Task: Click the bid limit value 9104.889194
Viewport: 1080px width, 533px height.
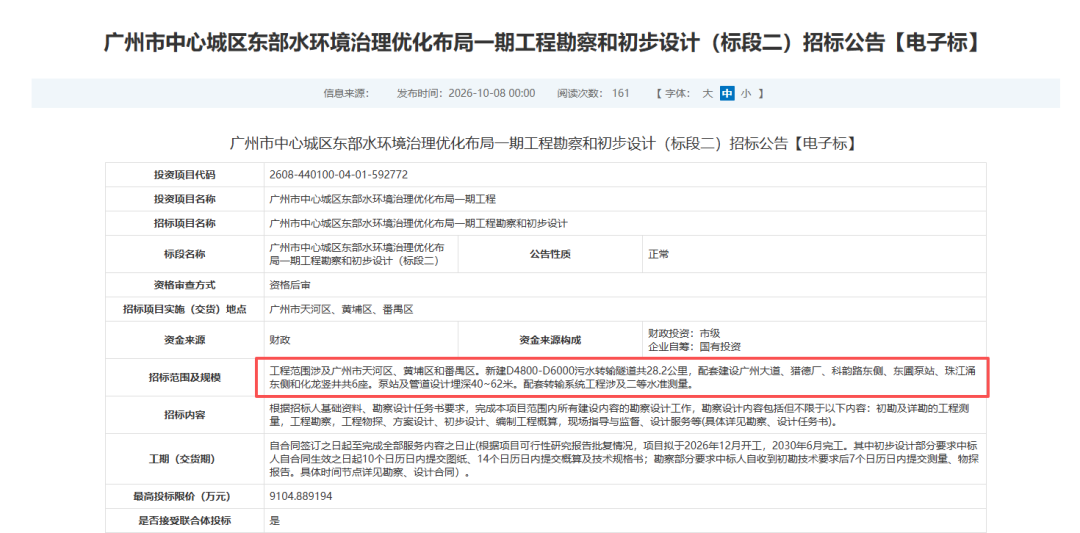Action: (301, 496)
